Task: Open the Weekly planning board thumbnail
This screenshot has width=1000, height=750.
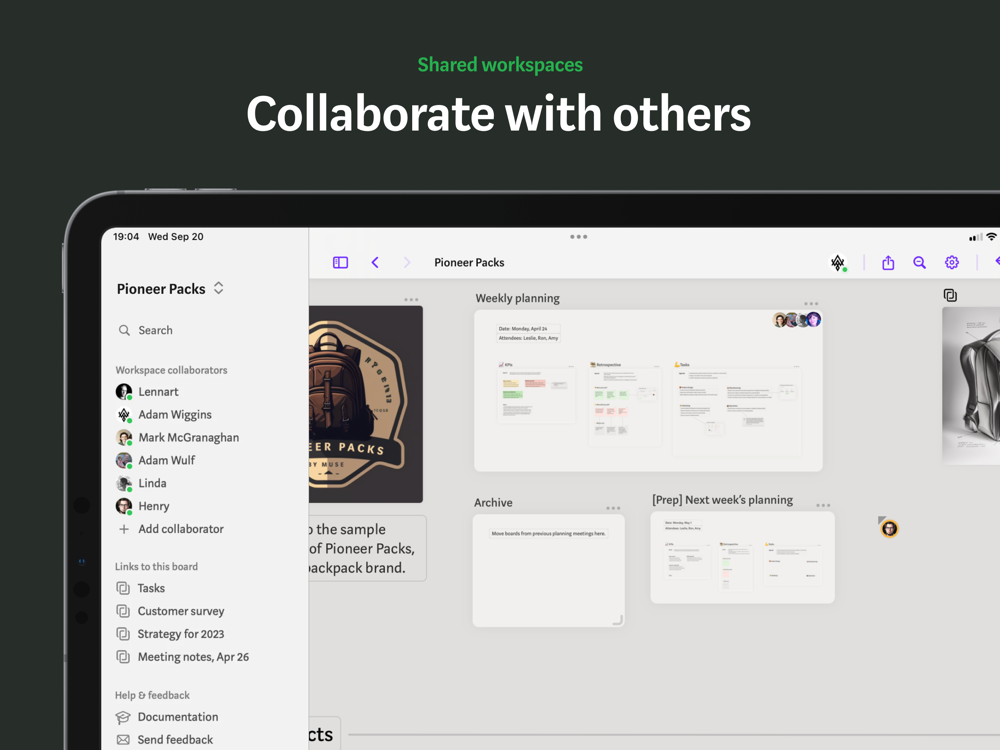Action: 648,391
